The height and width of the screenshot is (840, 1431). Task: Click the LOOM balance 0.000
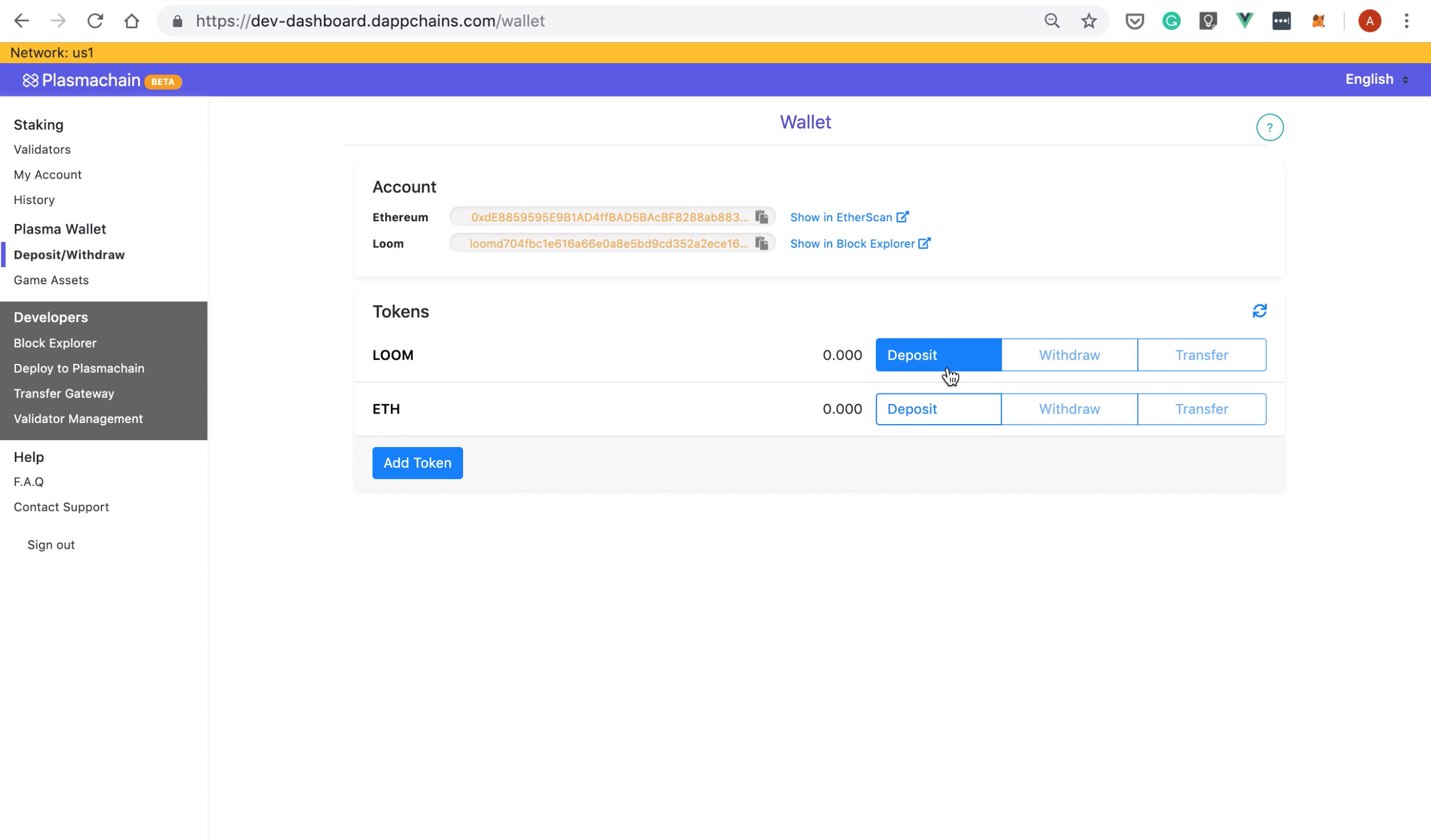tap(842, 355)
